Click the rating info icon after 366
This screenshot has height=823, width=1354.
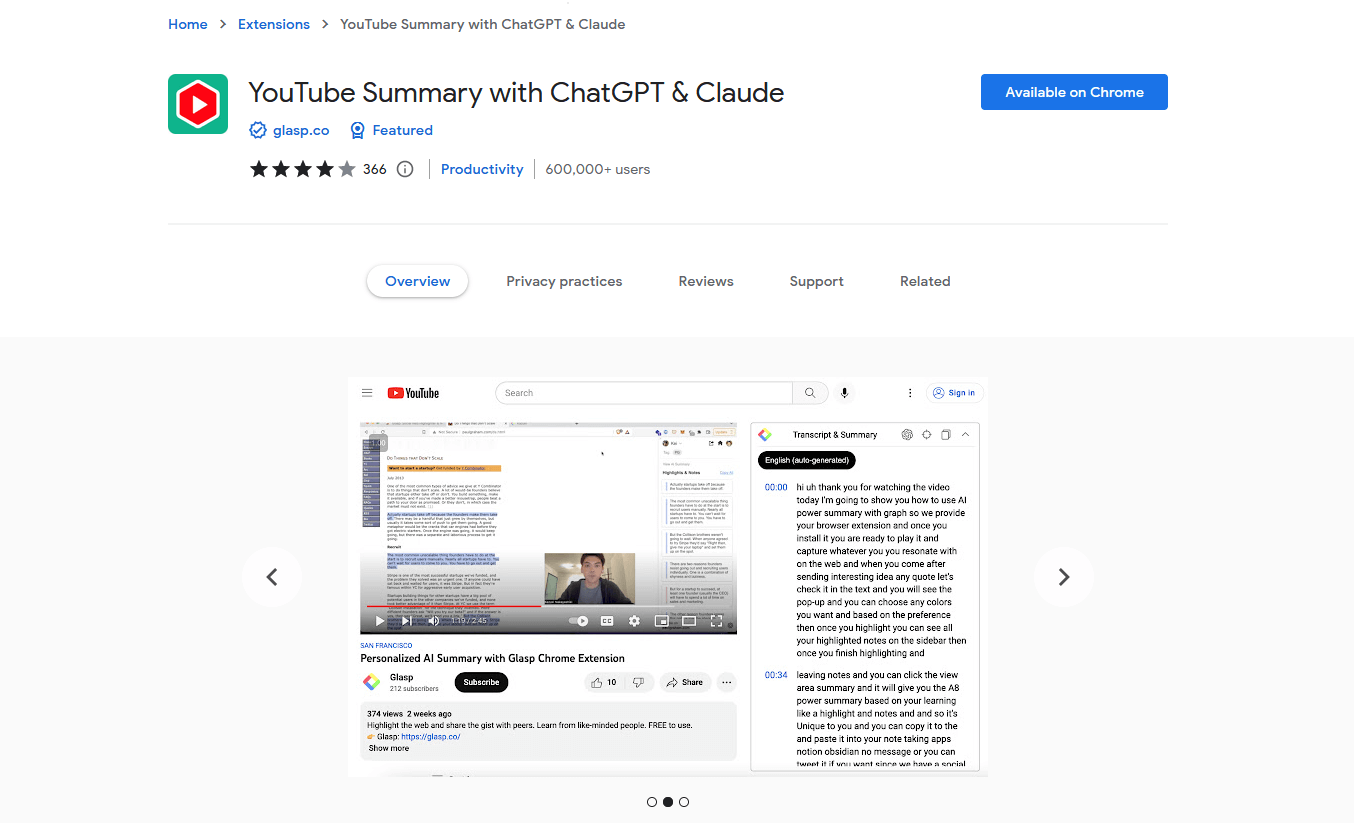coord(405,169)
